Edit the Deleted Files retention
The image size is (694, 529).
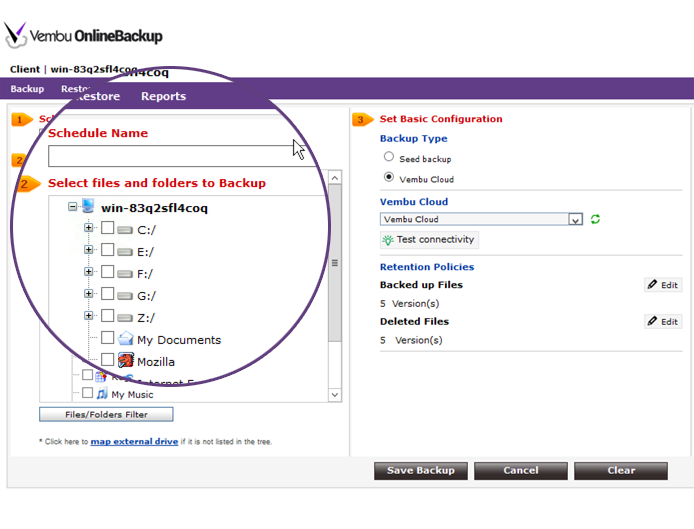coord(663,321)
